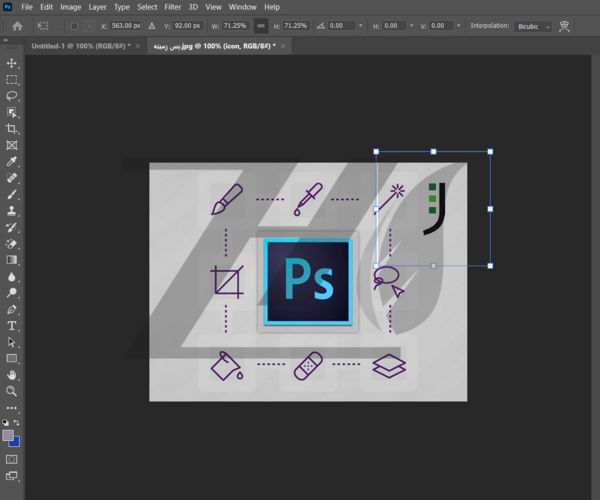Open the extra tools ellipsis menu
Image resolution: width=600 pixels, height=500 pixels.
point(11,408)
